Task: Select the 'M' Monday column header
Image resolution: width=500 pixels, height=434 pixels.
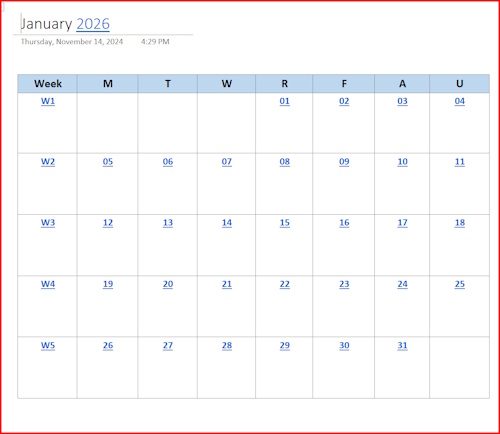Action: [x=107, y=84]
